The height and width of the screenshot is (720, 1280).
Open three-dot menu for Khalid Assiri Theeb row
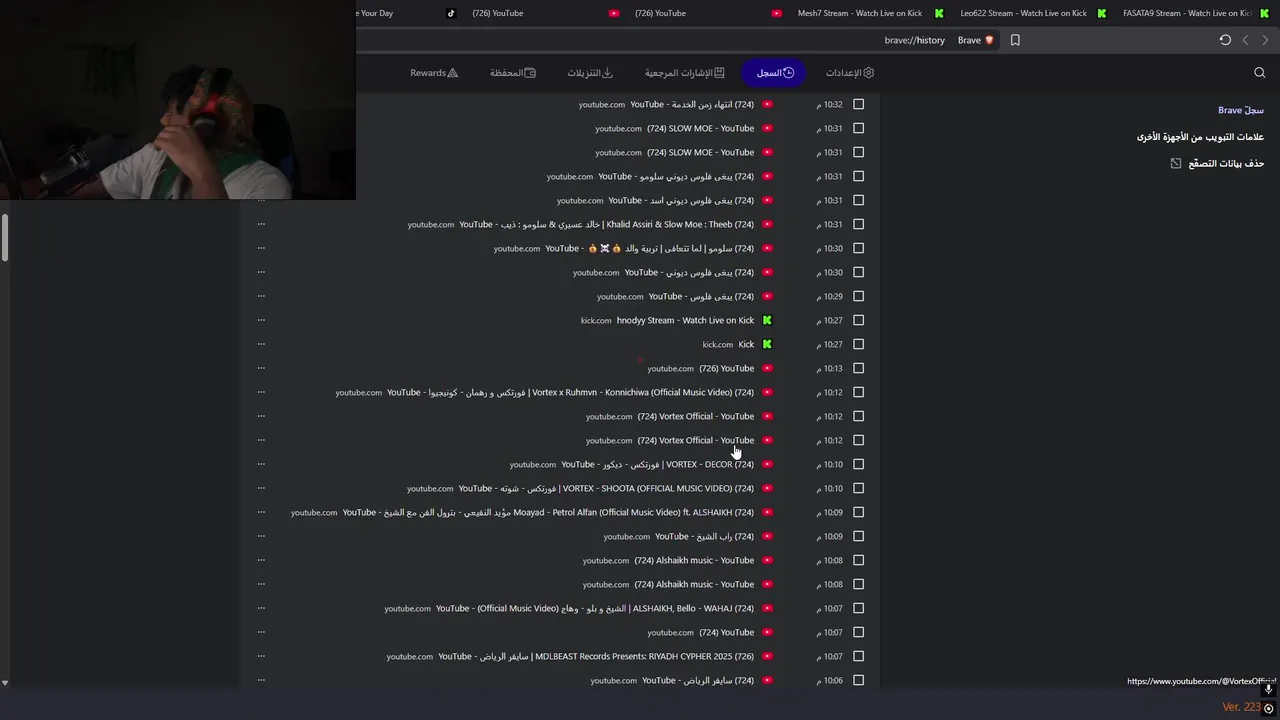point(261,224)
